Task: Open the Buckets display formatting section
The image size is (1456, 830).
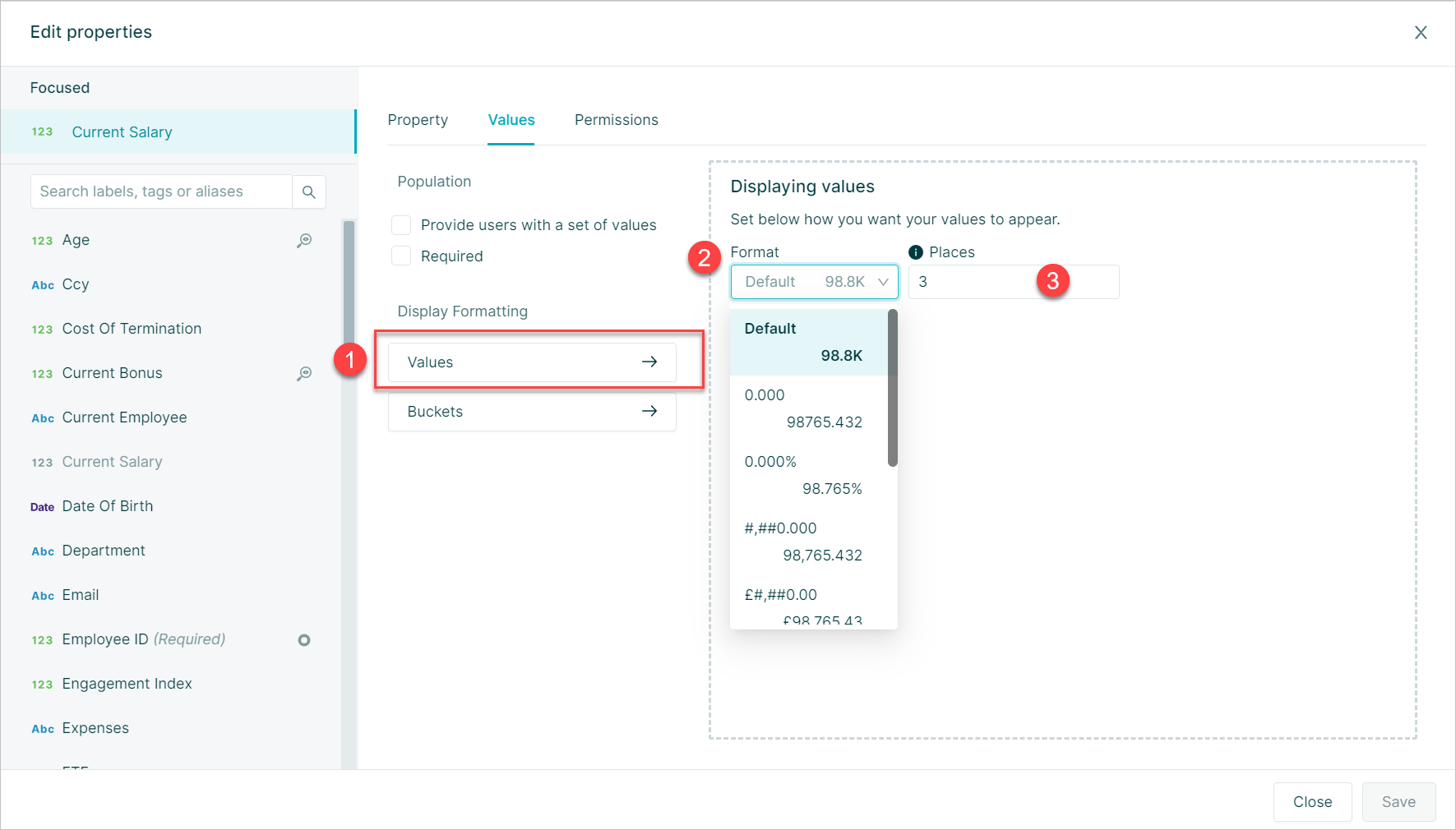Action: [532, 412]
